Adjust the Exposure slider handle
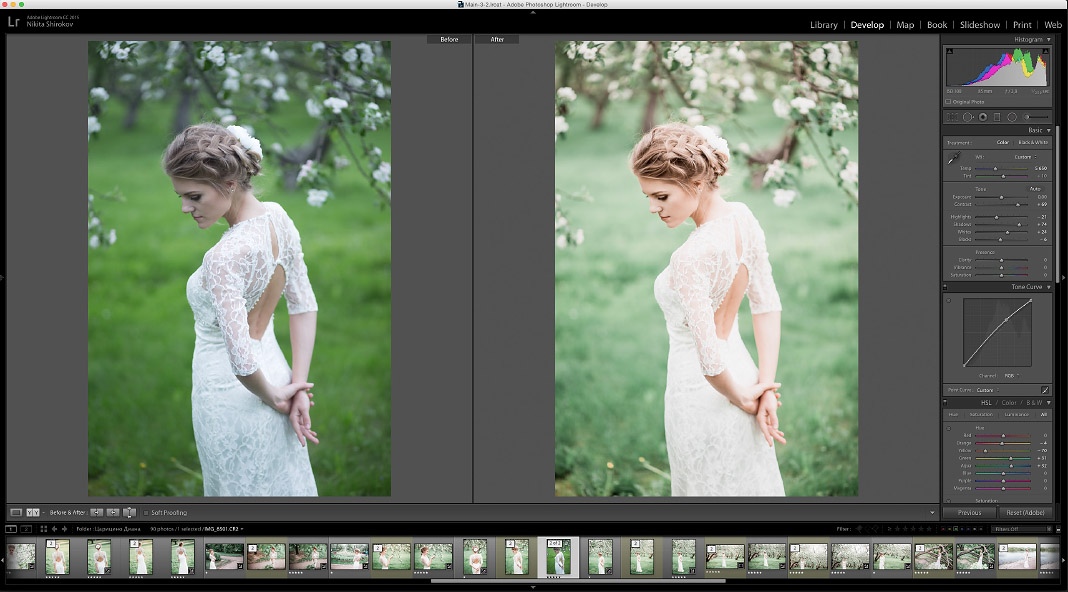This screenshot has width=1068, height=592. 1001,198
